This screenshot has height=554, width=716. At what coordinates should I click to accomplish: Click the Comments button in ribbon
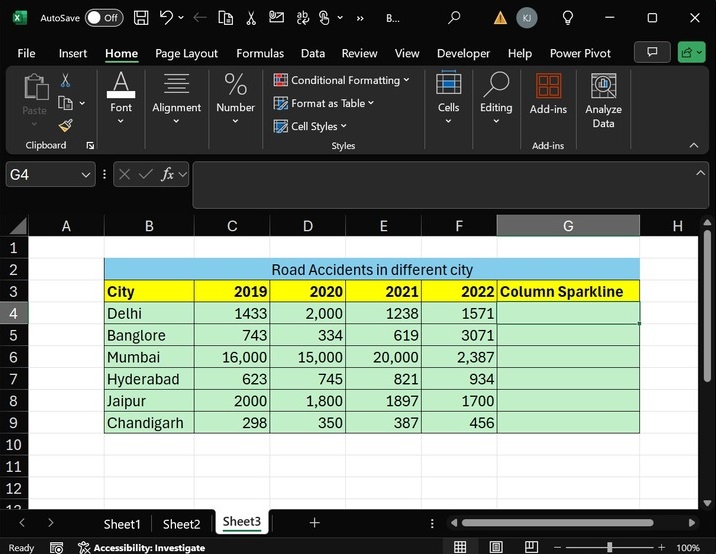tap(652, 52)
